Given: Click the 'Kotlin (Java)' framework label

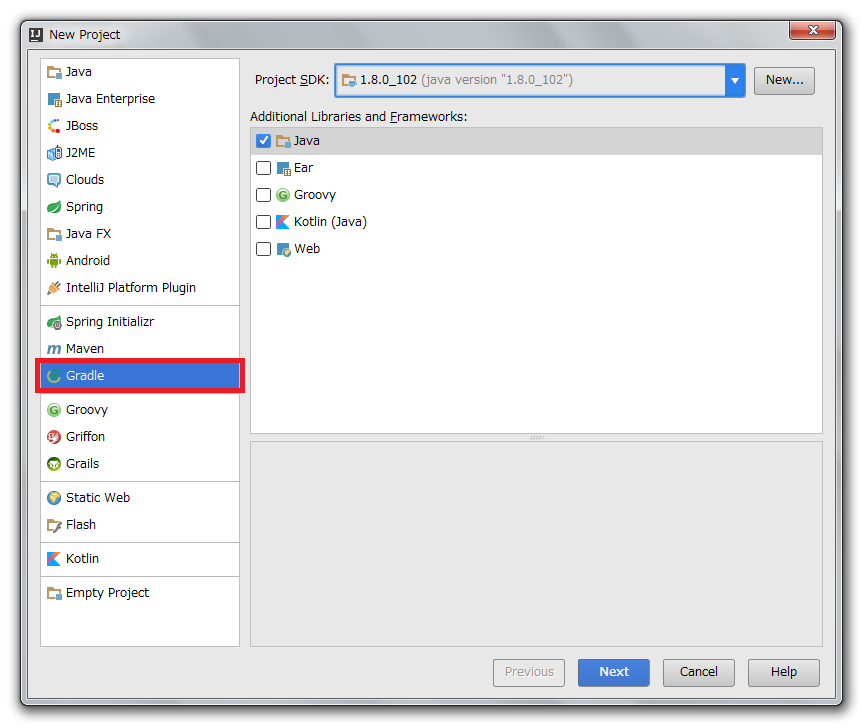Looking at the screenshot, I should click(330, 222).
